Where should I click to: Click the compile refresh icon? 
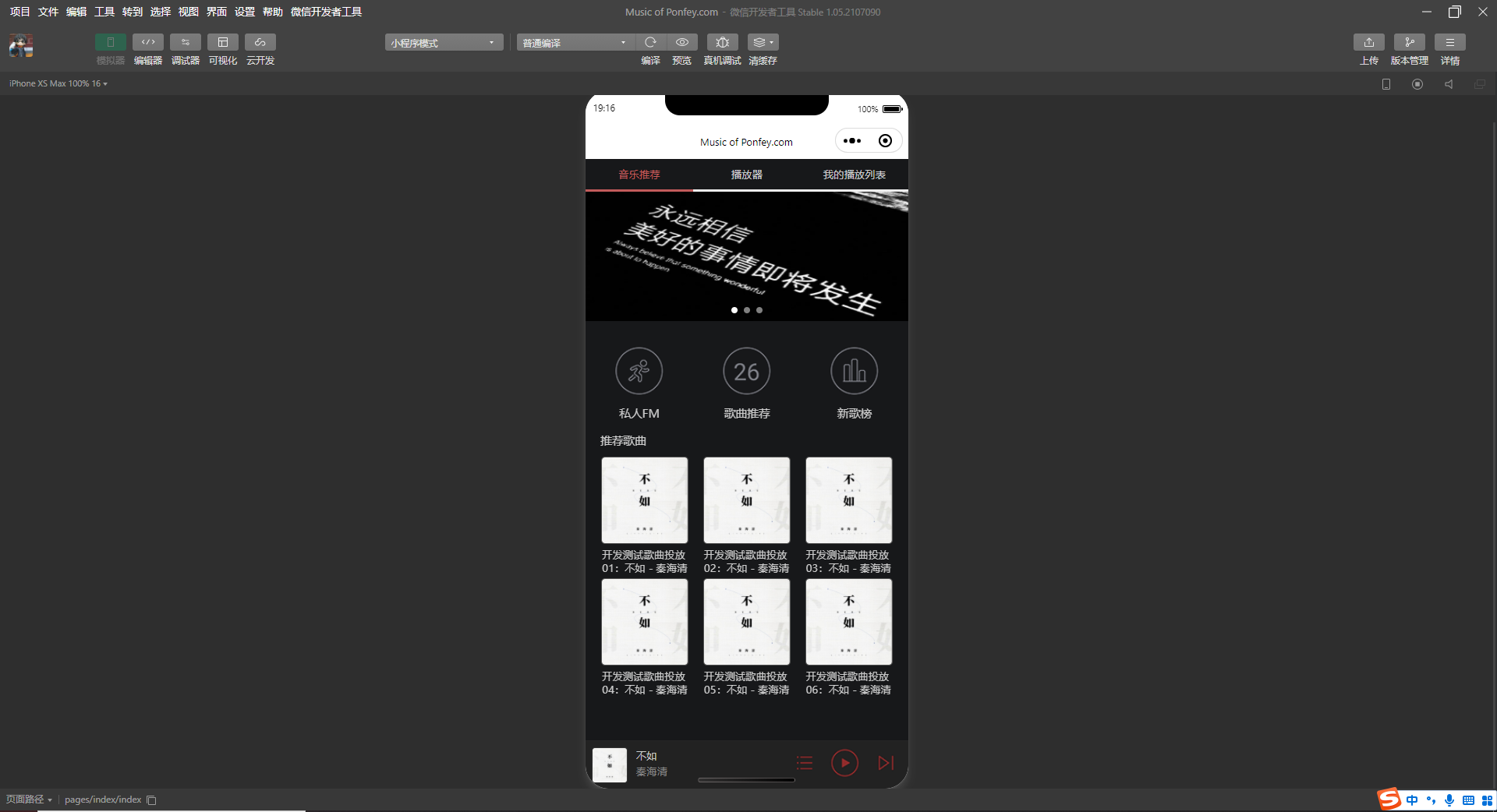click(650, 42)
